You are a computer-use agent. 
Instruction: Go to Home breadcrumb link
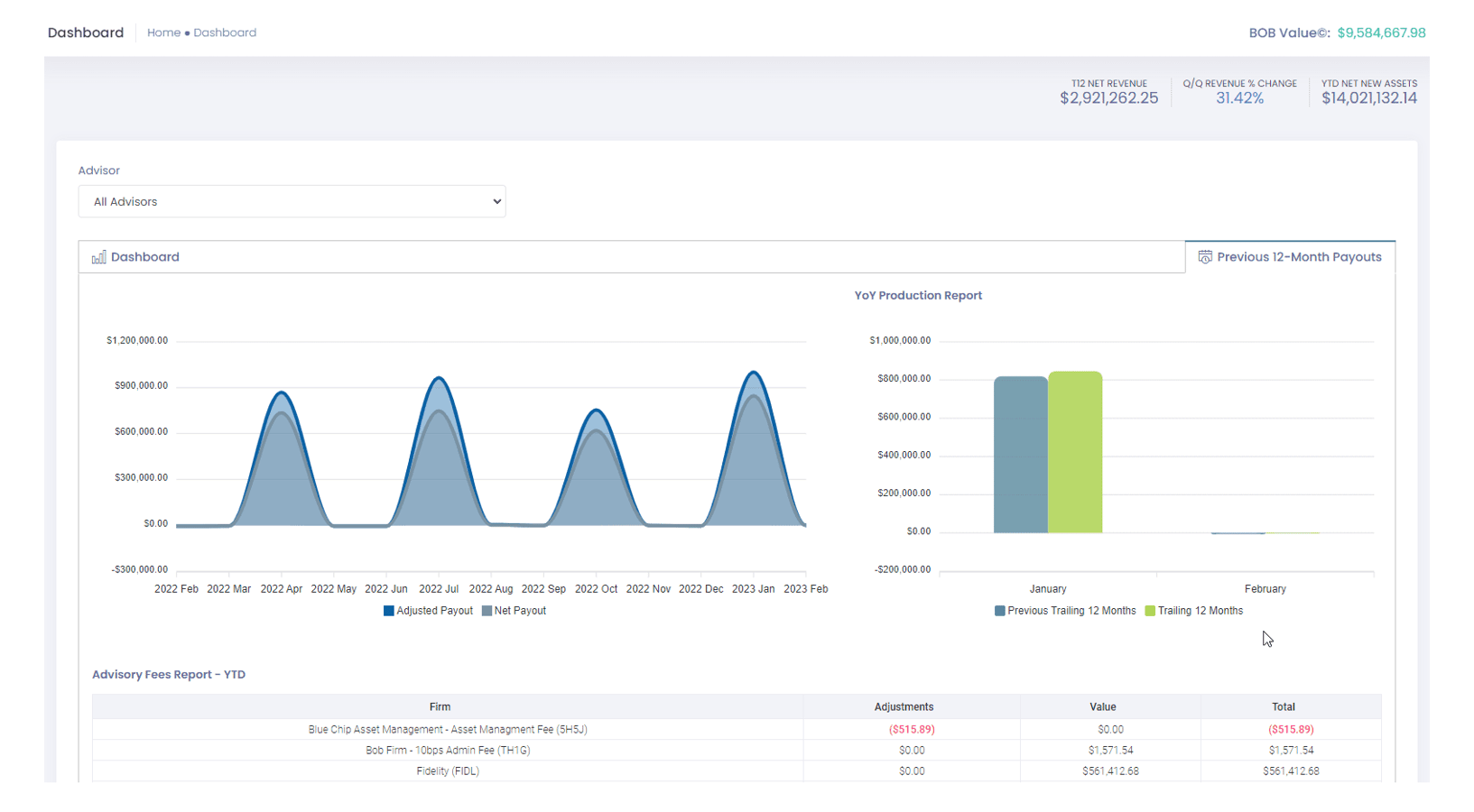tap(163, 32)
